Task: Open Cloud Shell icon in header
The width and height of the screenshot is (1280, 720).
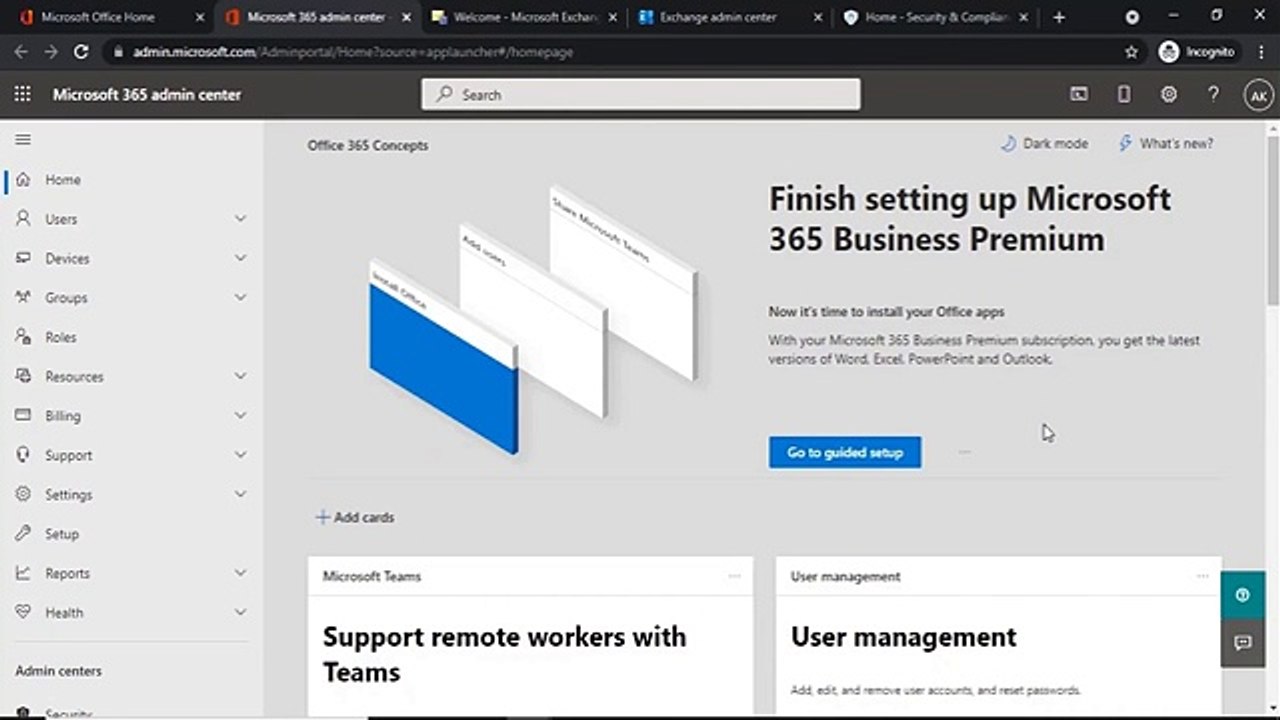Action: 1079,94
